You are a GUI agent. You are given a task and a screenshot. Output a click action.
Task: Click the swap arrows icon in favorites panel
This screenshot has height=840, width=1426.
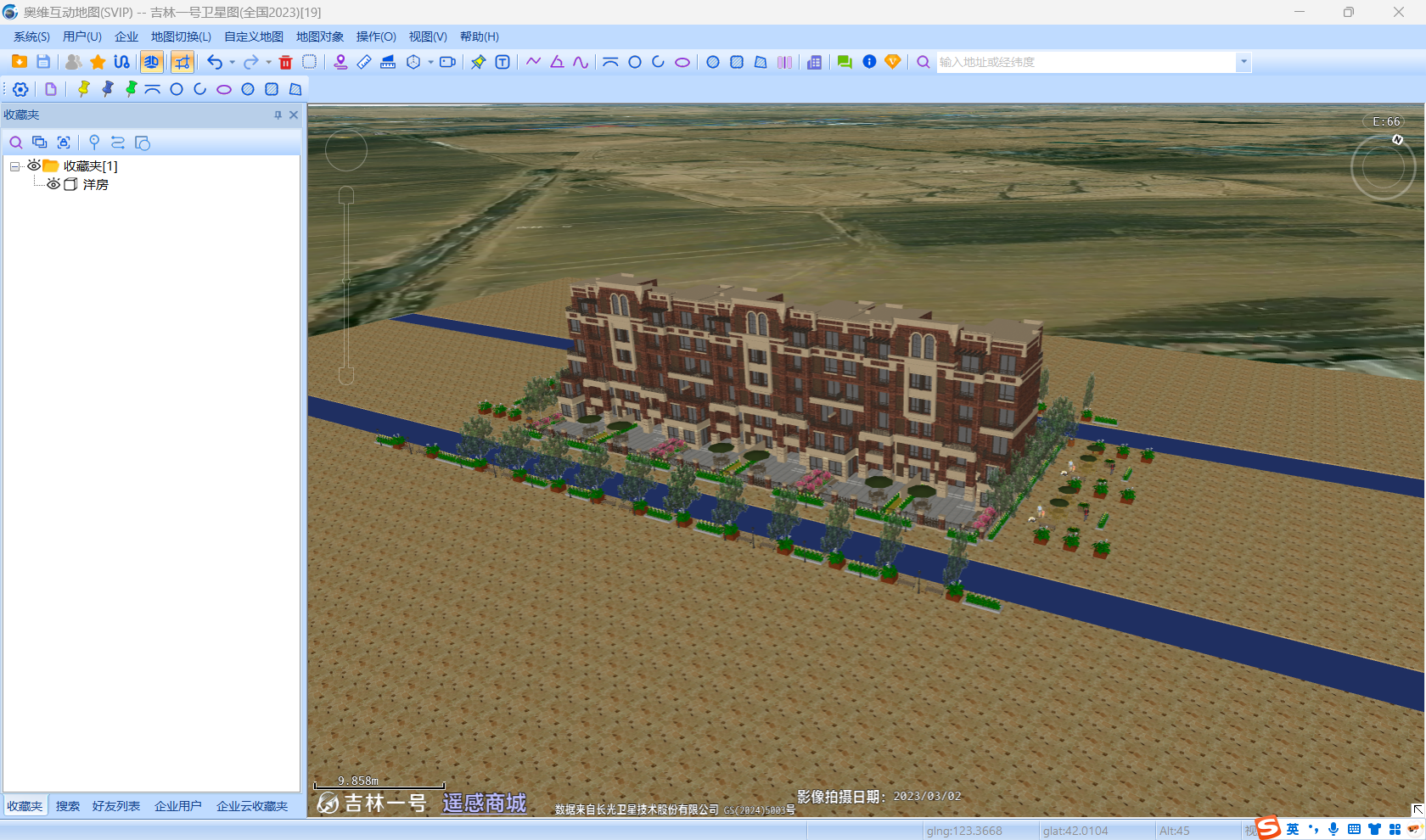118,143
